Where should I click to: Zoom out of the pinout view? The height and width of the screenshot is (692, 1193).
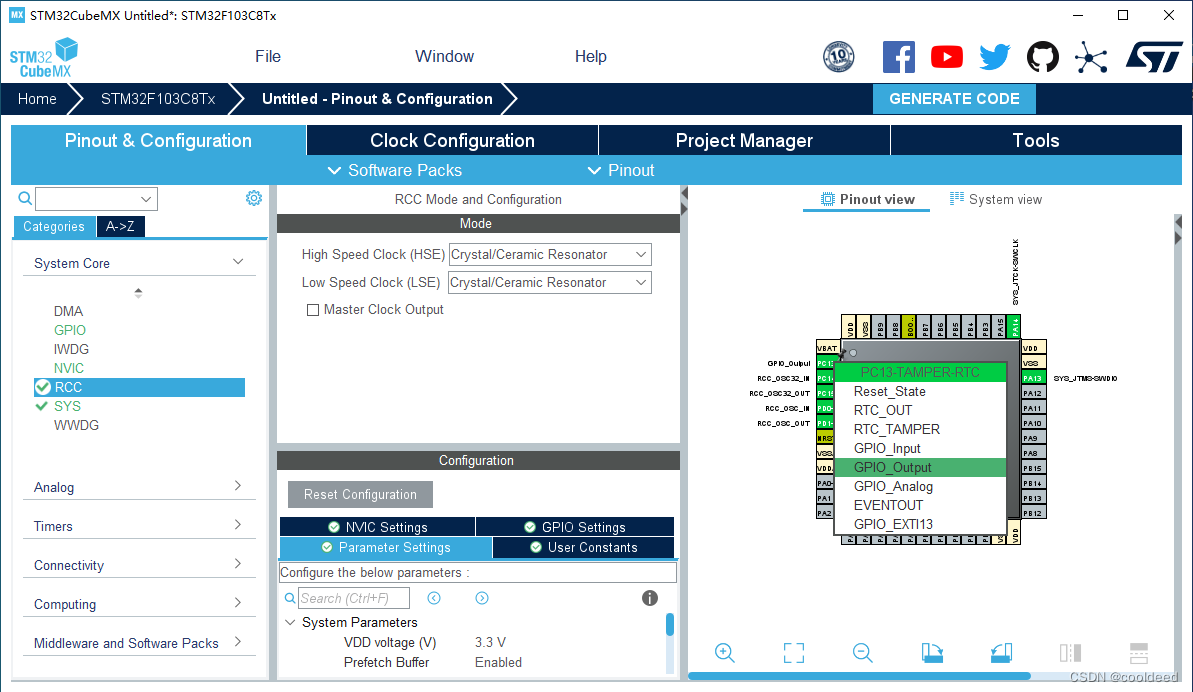click(862, 652)
